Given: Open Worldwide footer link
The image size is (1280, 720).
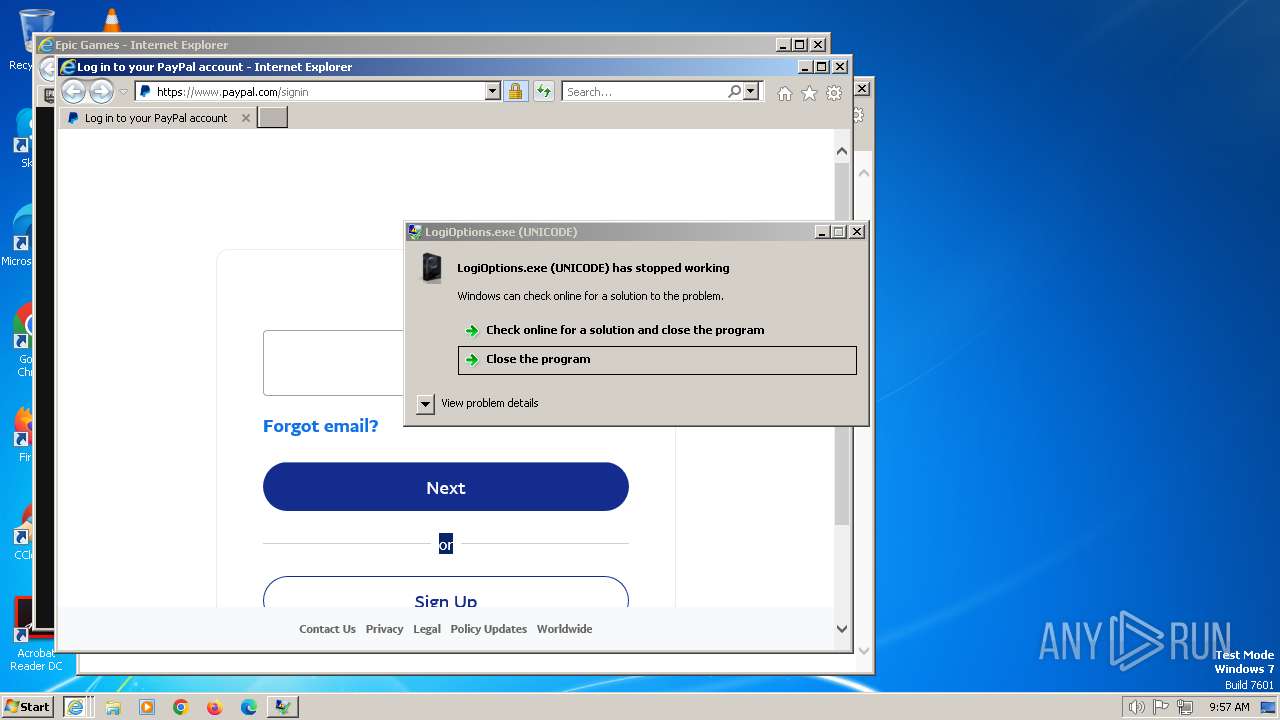Looking at the screenshot, I should coord(564,629).
